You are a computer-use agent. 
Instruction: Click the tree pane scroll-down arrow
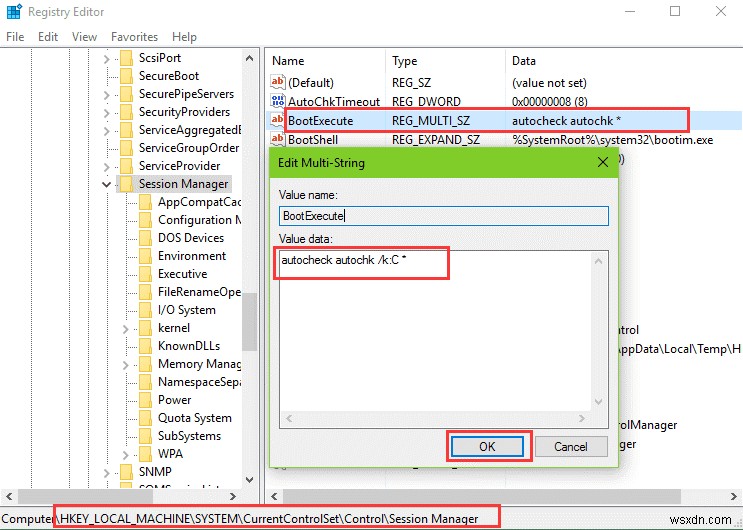(249, 479)
